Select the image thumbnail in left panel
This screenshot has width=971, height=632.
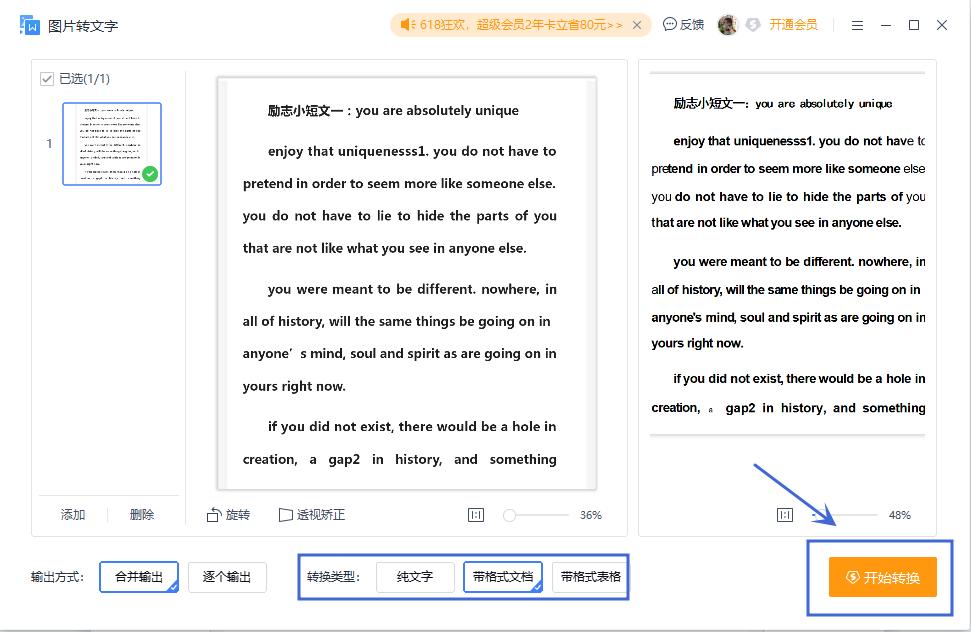112,143
